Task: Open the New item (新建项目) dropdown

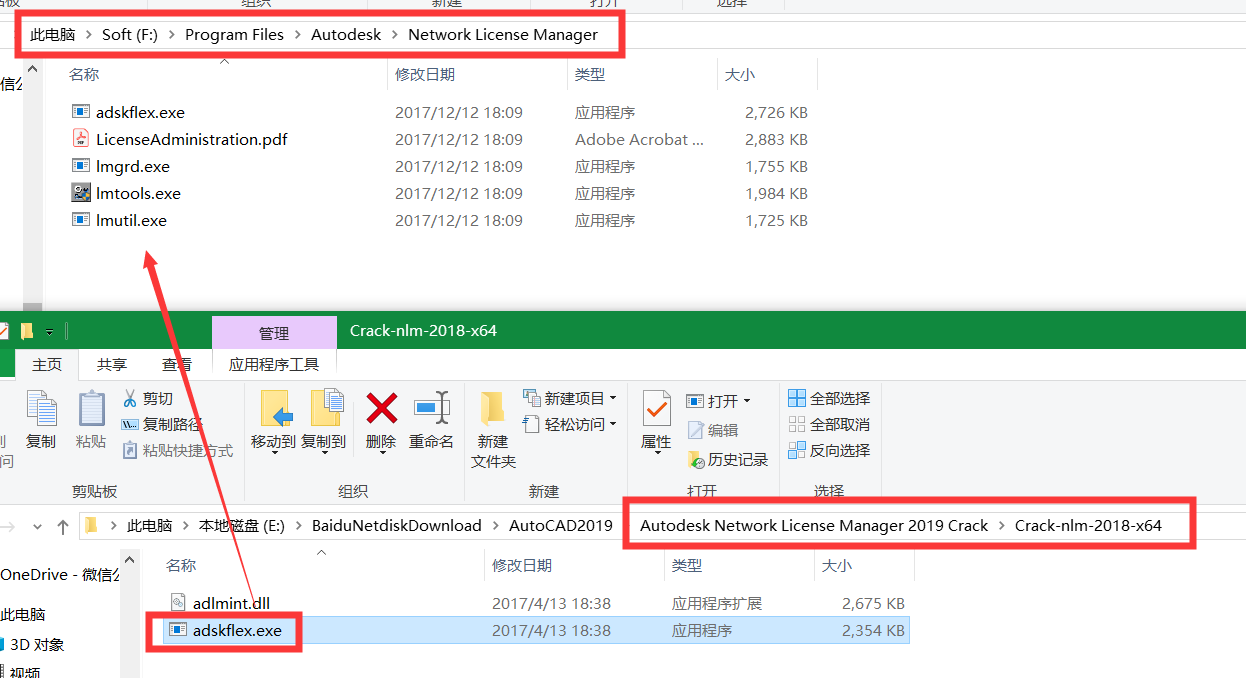Action: pyautogui.click(x=569, y=398)
